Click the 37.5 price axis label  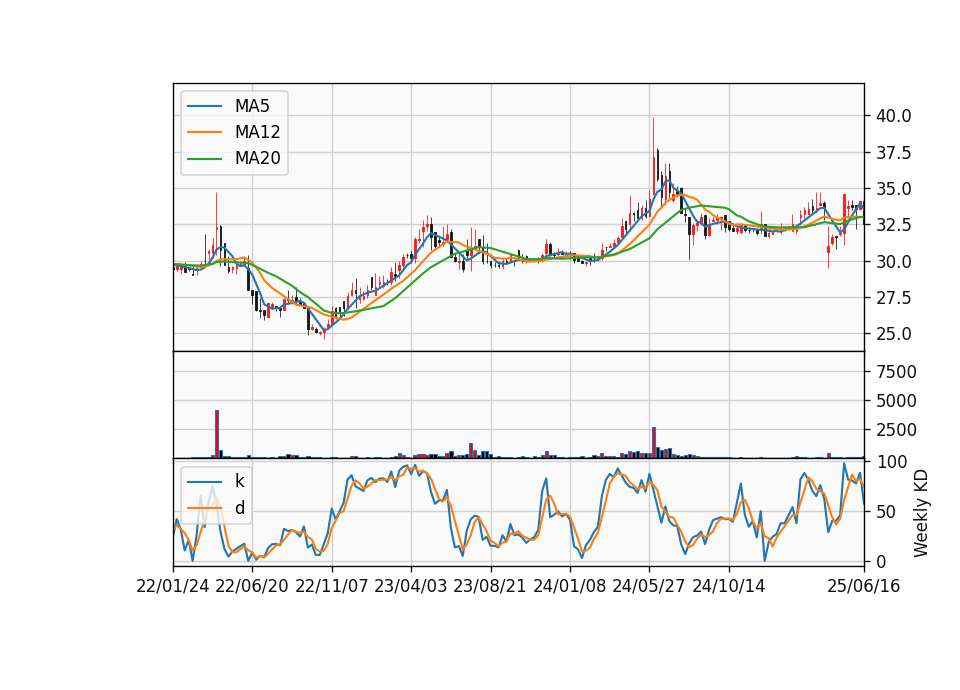pyautogui.click(x=894, y=152)
